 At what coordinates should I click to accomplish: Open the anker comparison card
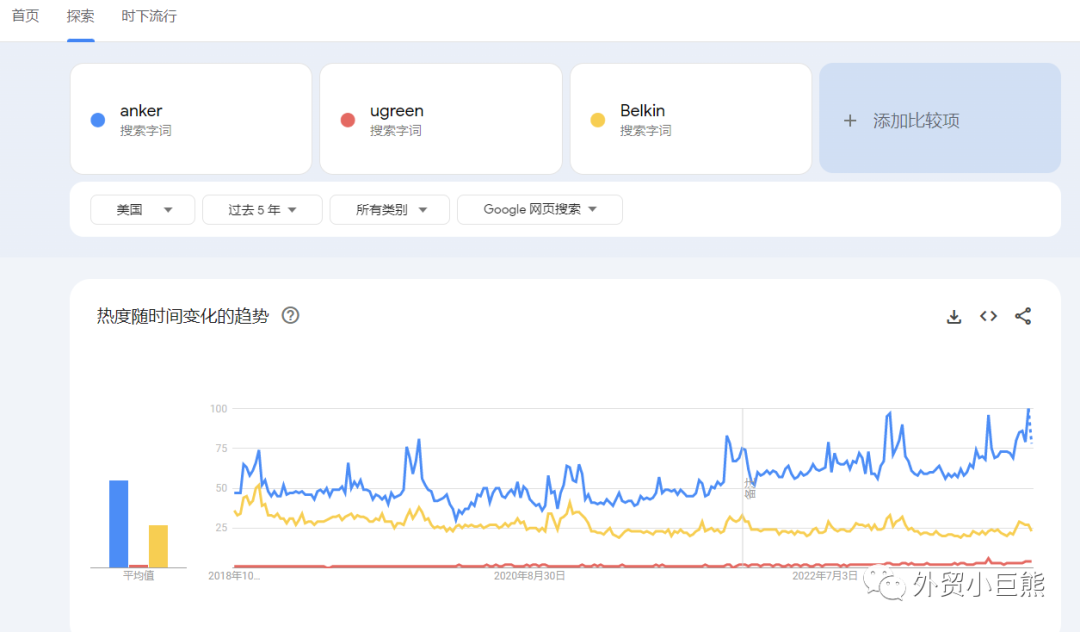tap(190, 118)
